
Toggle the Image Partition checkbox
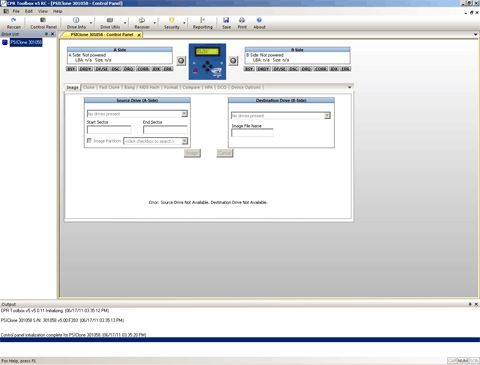[89, 141]
